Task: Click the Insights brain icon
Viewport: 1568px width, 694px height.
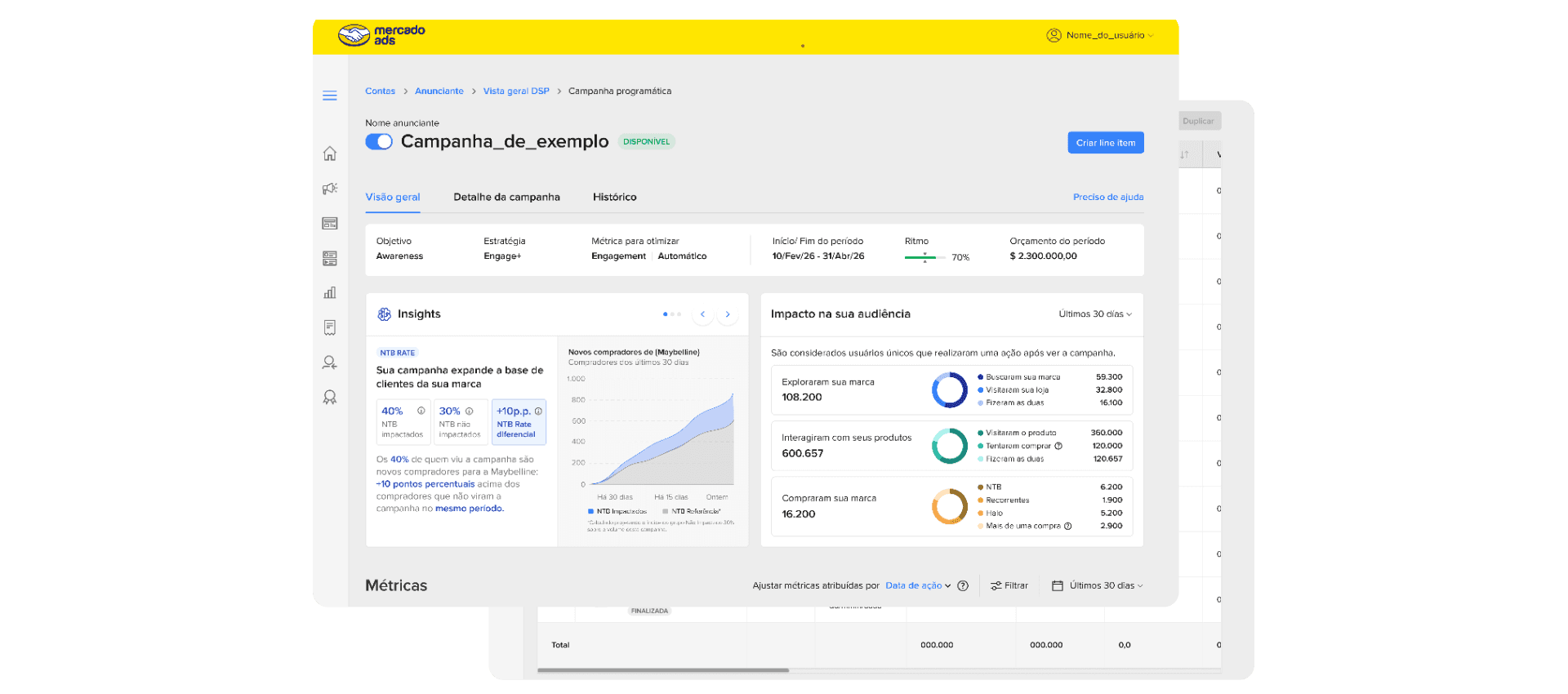Action: click(x=385, y=314)
